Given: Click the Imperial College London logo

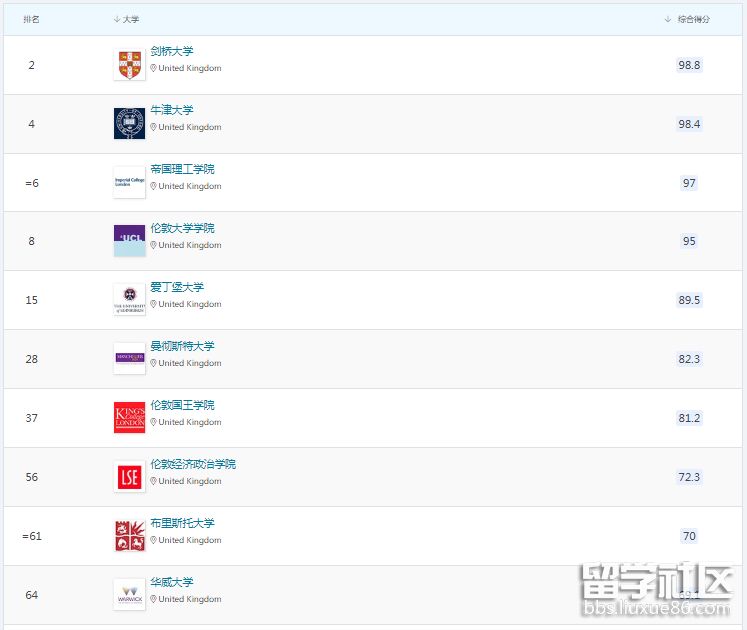Looking at the screenshot, I should 129,182.
